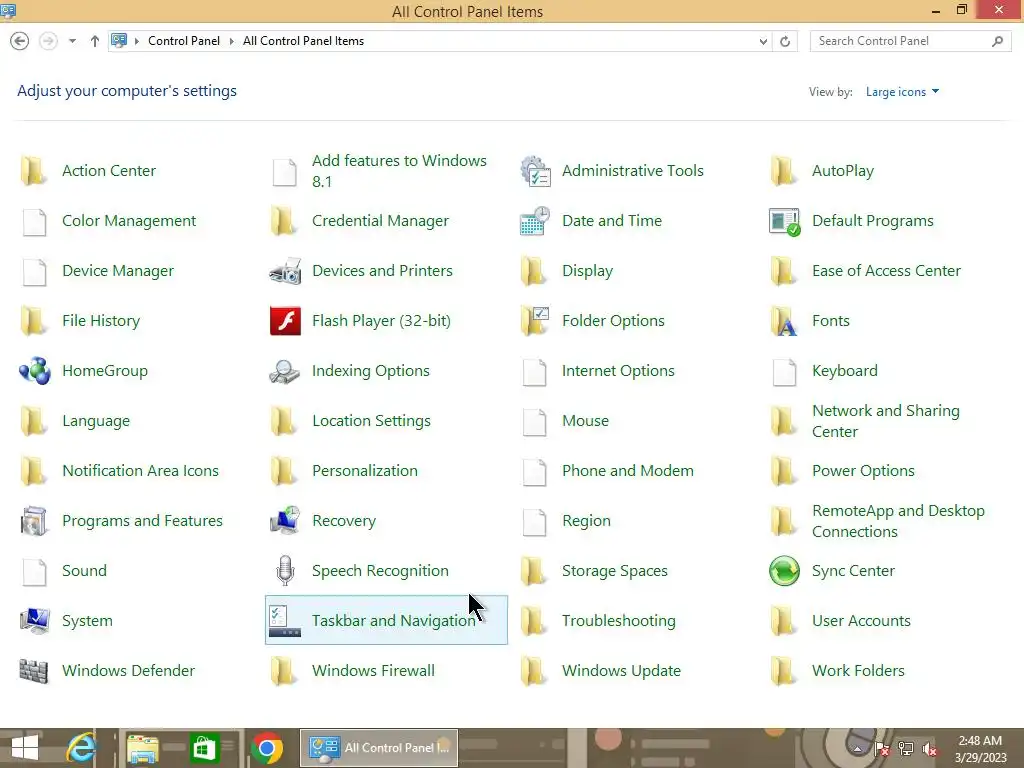Open Internet Explorer from the taskbar
Image resolution: width=1024 pixels, height=768 pixels.
click(x=82, y=748)
